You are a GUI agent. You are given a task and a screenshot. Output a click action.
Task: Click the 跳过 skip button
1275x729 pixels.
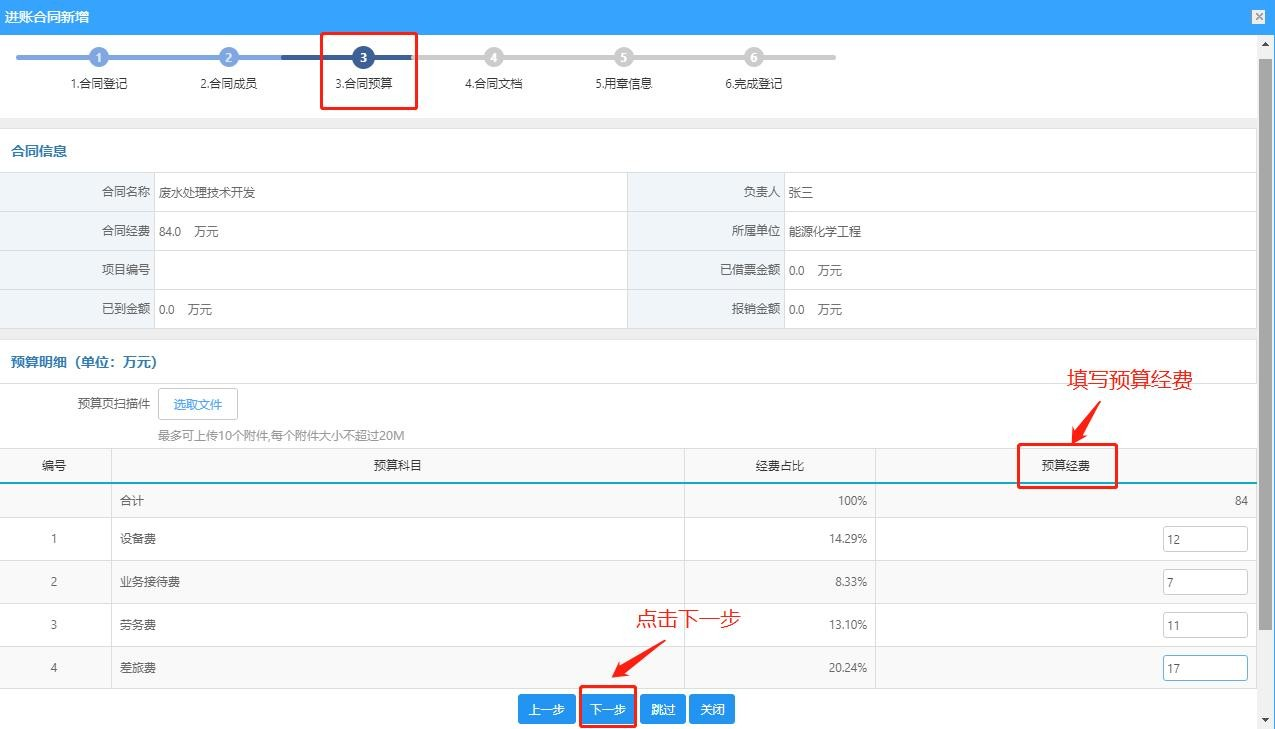click(663, 709)
